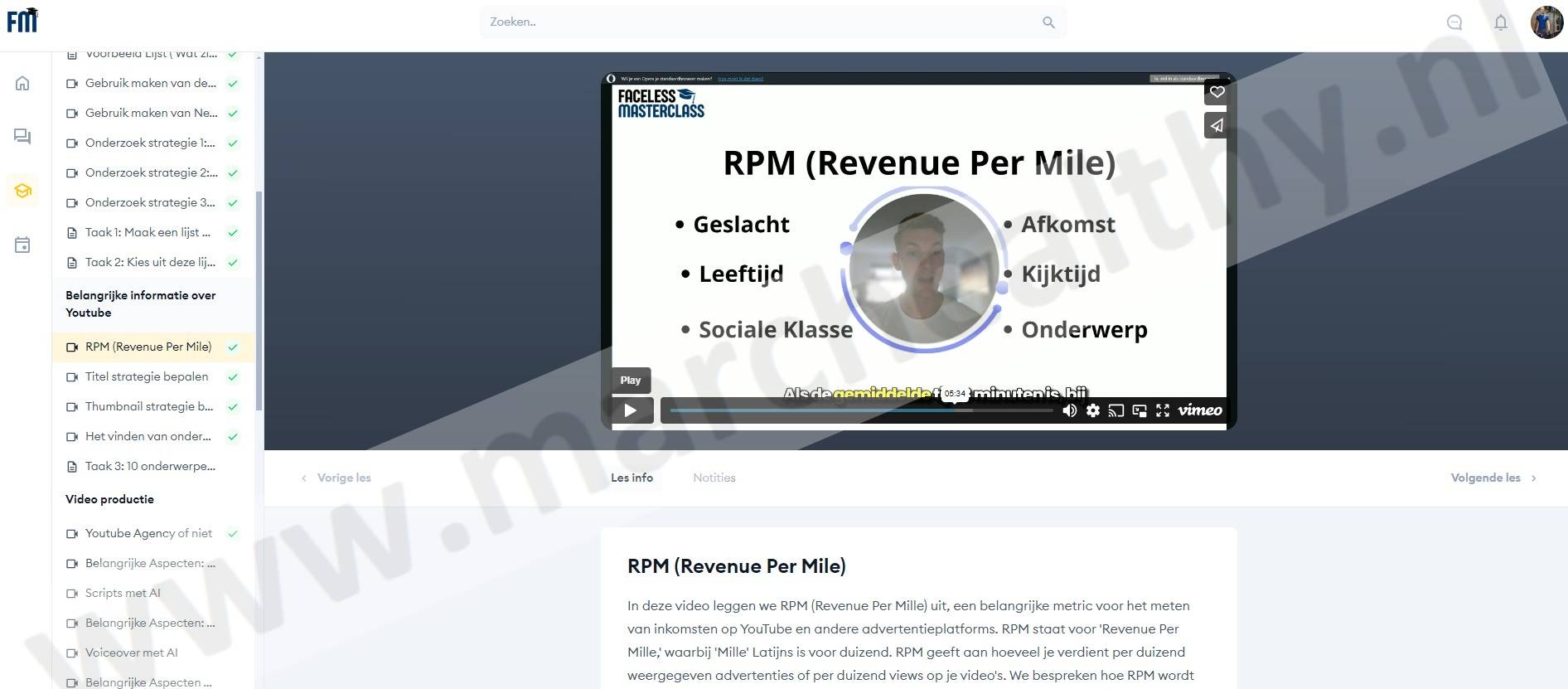The image size is (1568, 689).
Task: Click the video progress bar
Action: pos(860,410)
